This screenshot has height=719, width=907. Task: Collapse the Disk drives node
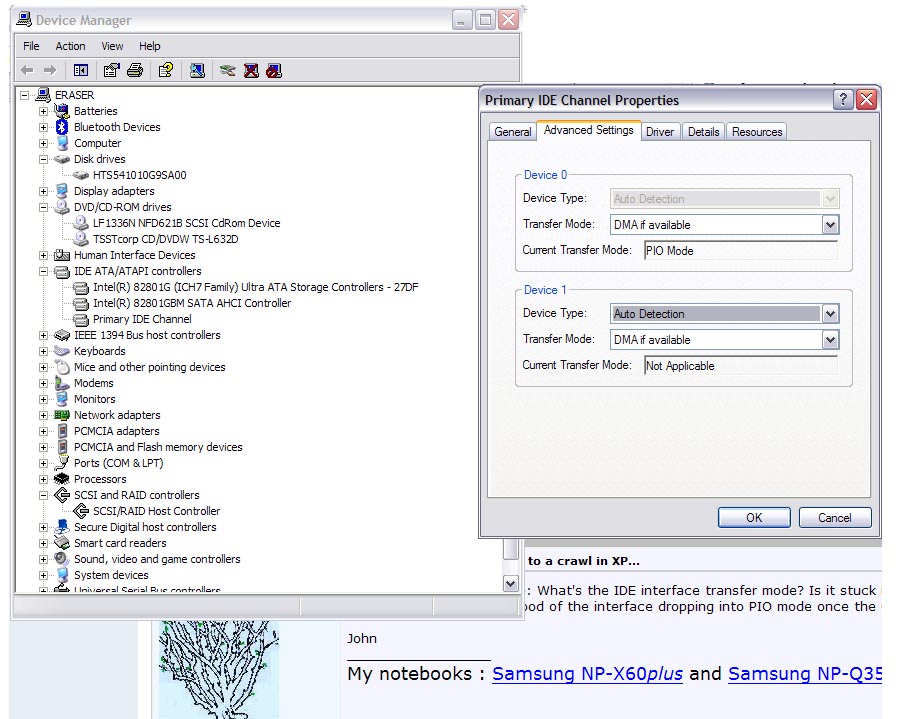click(43, 159)
